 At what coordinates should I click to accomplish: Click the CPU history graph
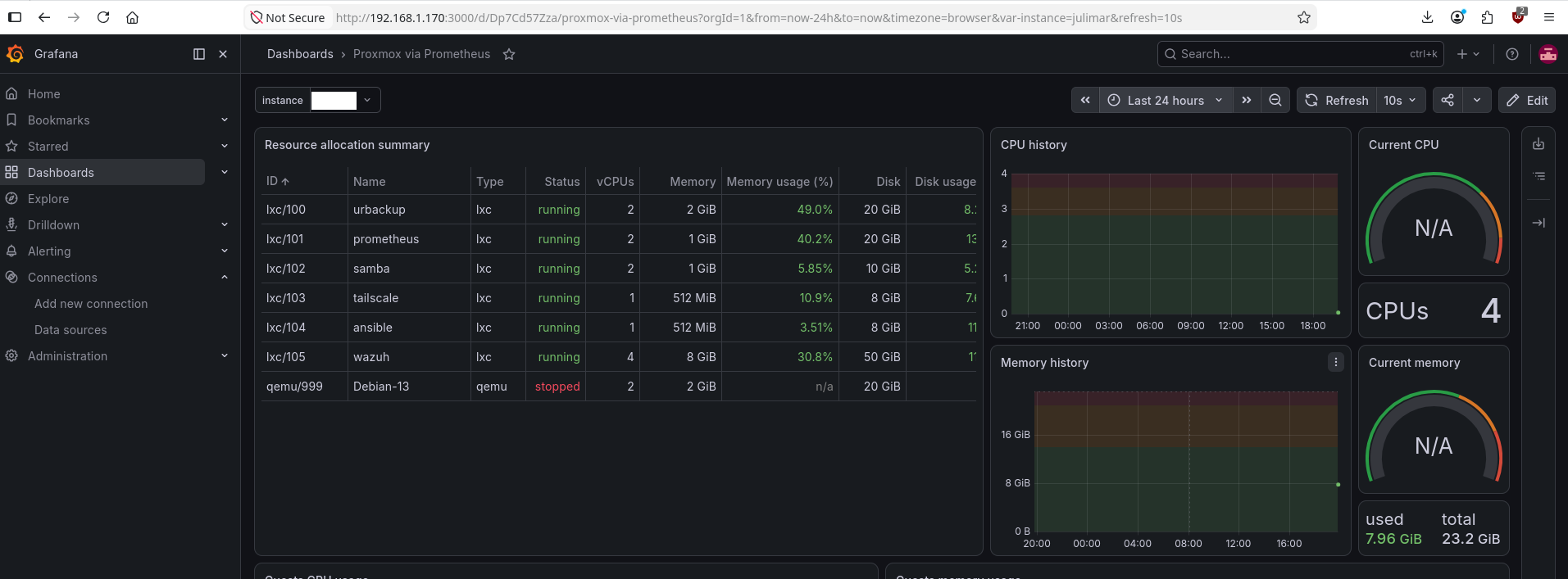tap(1174, 244)
